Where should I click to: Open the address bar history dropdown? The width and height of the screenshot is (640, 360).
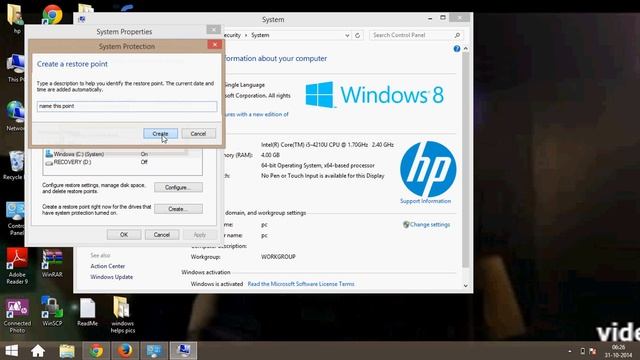[x=347, y=36]
